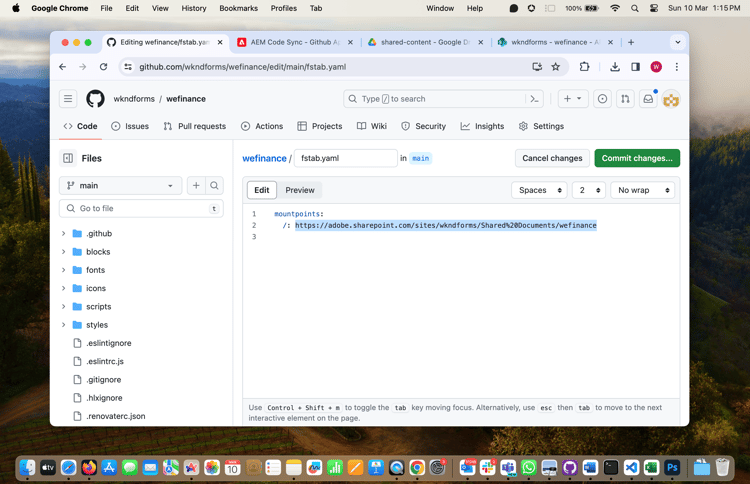This screenshot has height=484, width=750.
Task: Click the Commit changes button
Action: click(x=637, y=158)
